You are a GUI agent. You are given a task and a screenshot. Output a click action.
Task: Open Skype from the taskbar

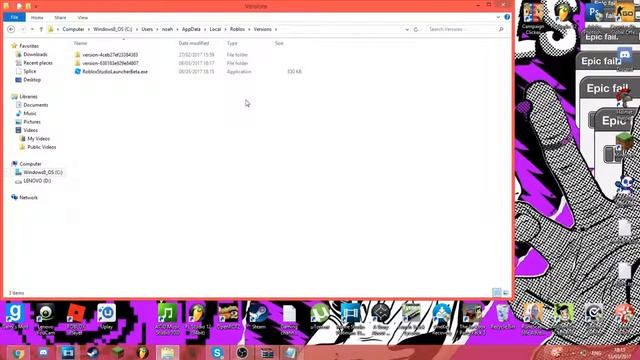pyautogui.click(x=217, y=353)
